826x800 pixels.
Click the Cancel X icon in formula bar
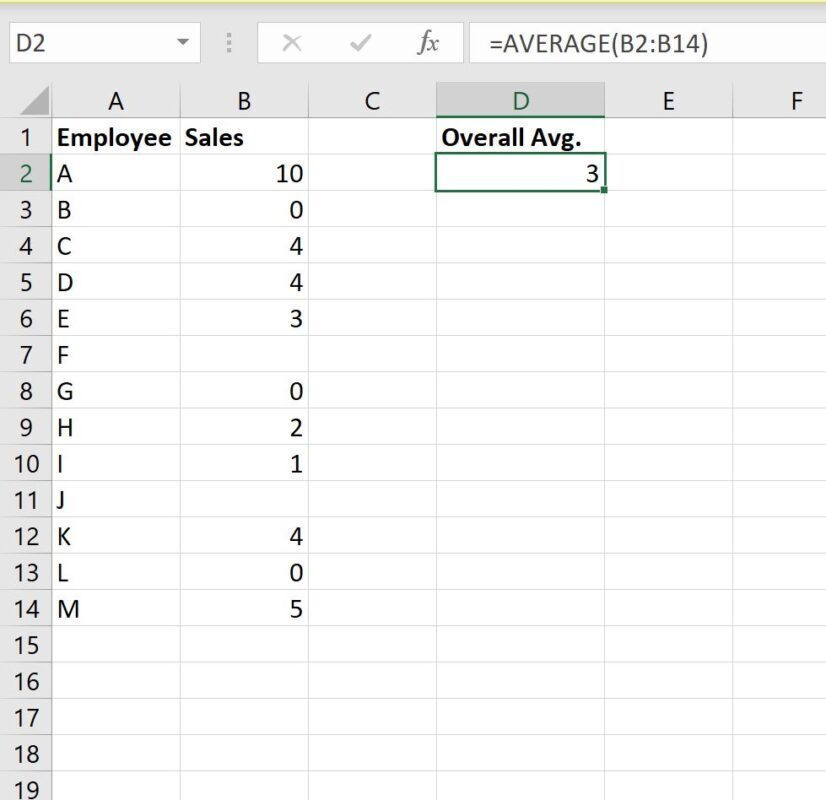click(x=292, y=43)
